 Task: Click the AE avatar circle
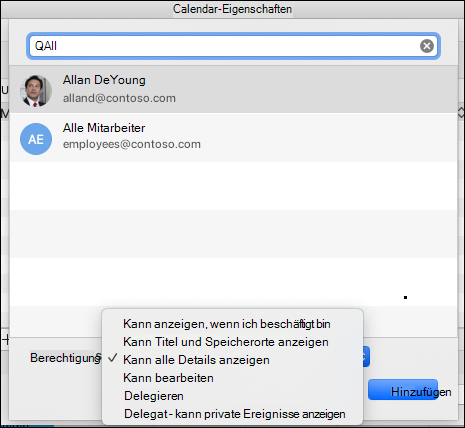(x=36, y=139)
